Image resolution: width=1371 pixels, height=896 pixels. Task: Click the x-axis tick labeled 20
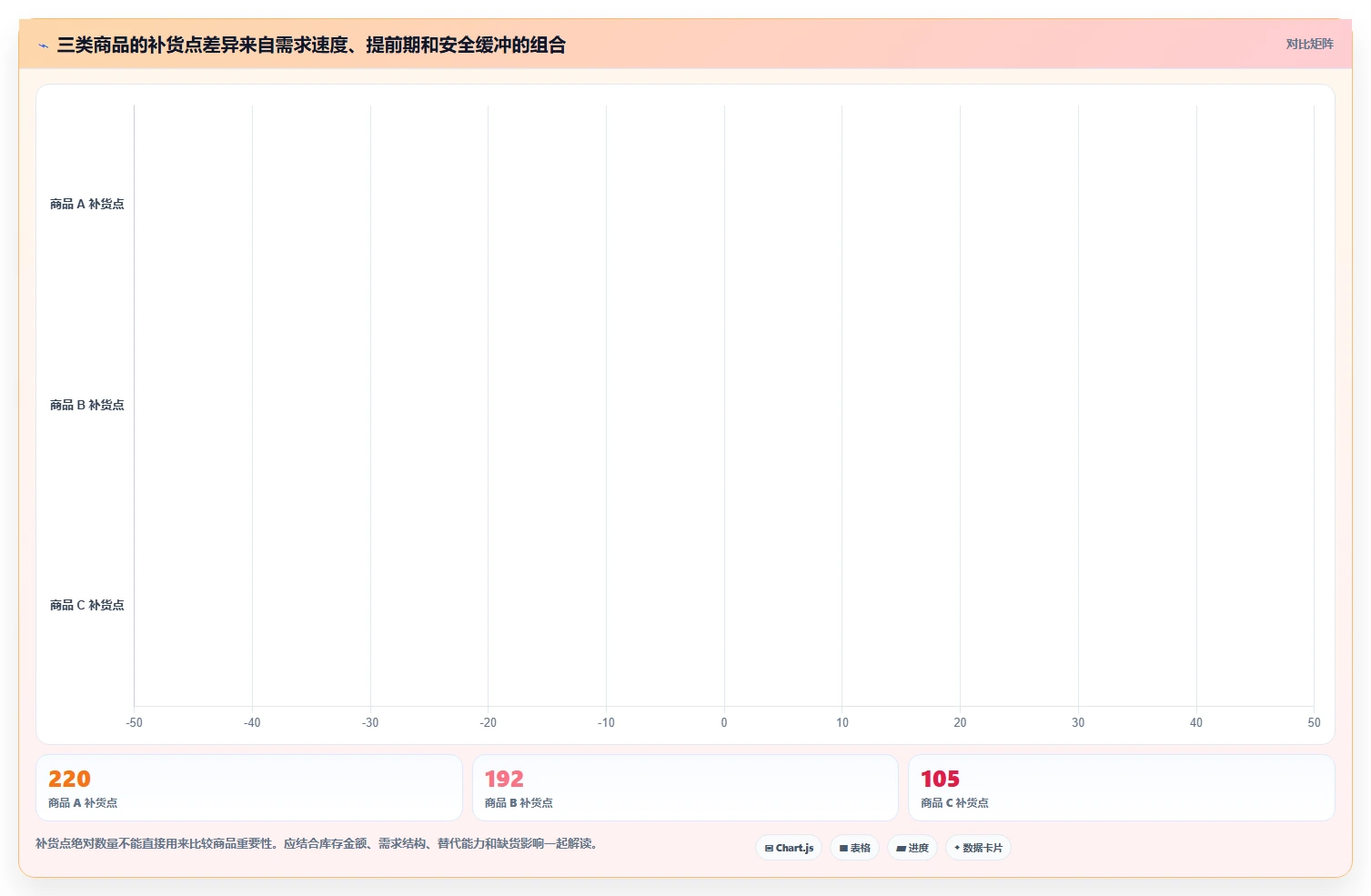point(960,722)
